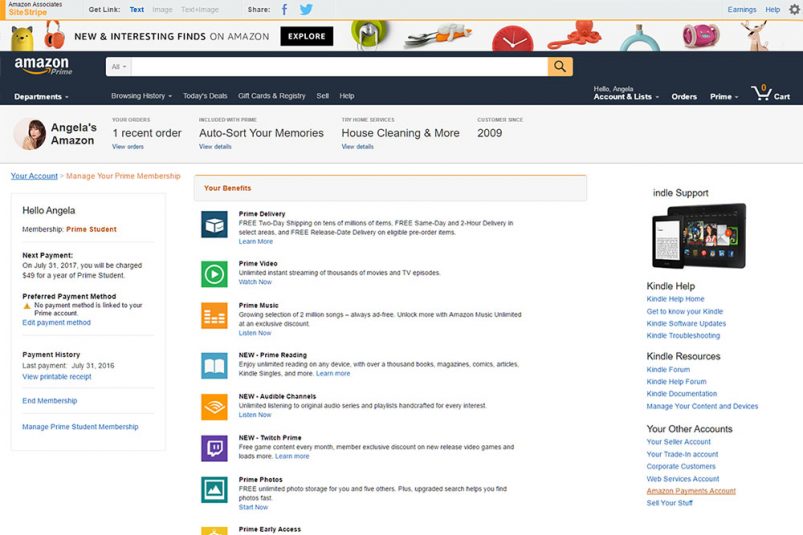Click the Audible Channels icon

214,407
